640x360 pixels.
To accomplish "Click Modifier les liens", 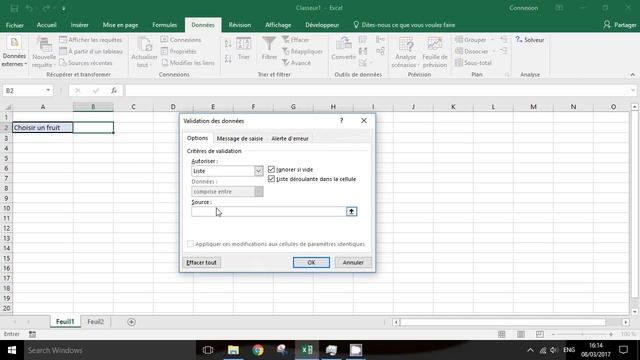I will click(188, 63).
